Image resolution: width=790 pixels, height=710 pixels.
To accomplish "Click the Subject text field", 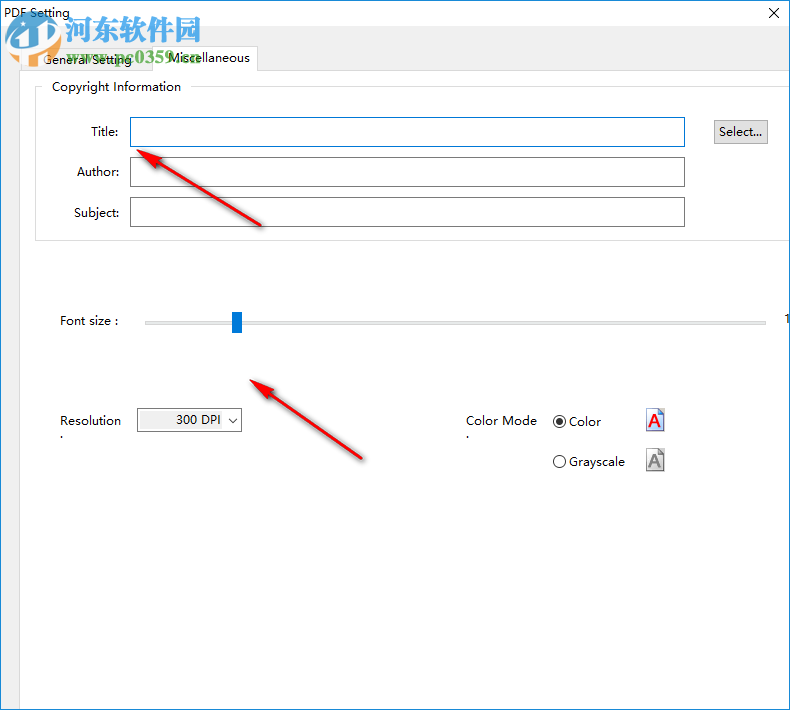I will coord(407,212).
